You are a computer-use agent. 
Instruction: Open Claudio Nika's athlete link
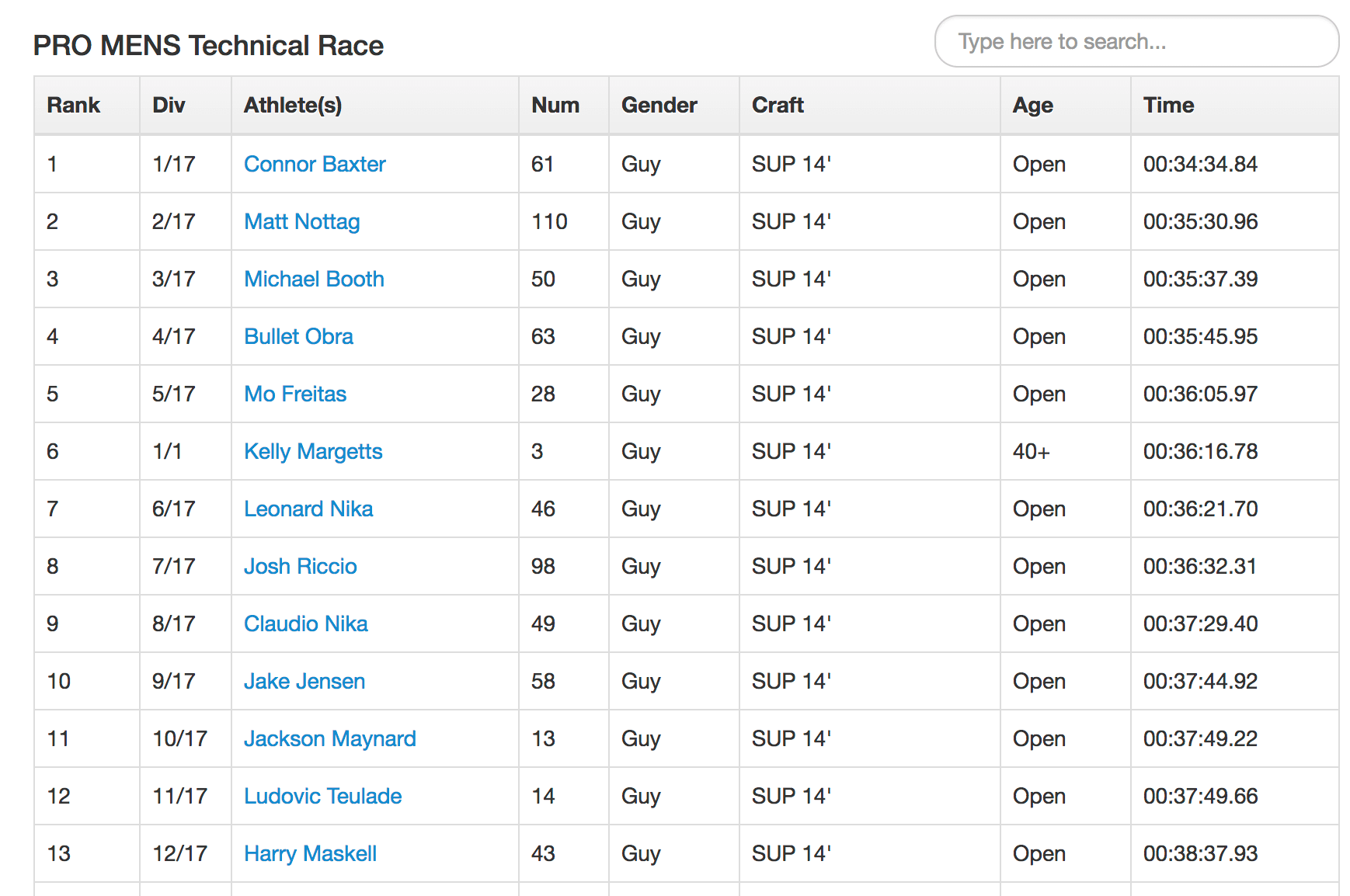tap(305, 623)
